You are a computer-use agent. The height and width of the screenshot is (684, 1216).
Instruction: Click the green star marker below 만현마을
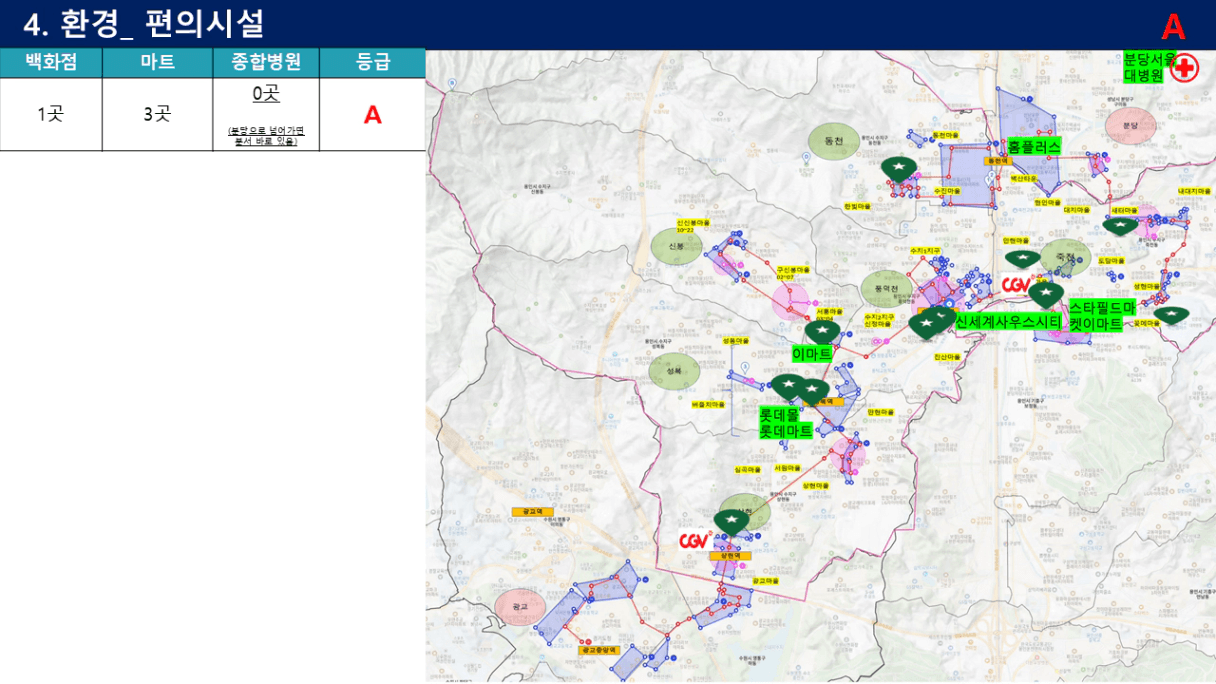pos(1021,259)
